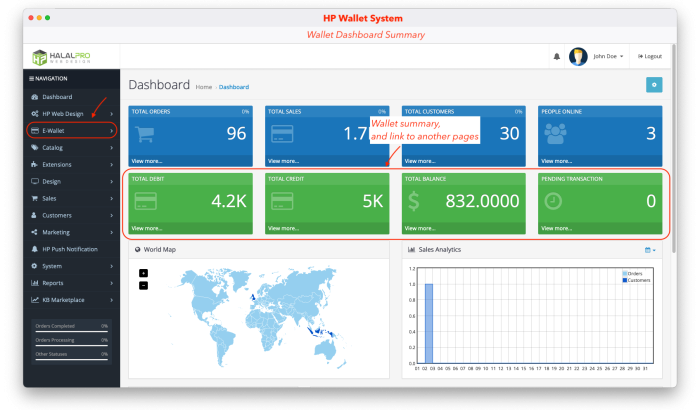Open the Sales Analytics calendar range dropdown
The image size is (700, 410).
[650, 250]
